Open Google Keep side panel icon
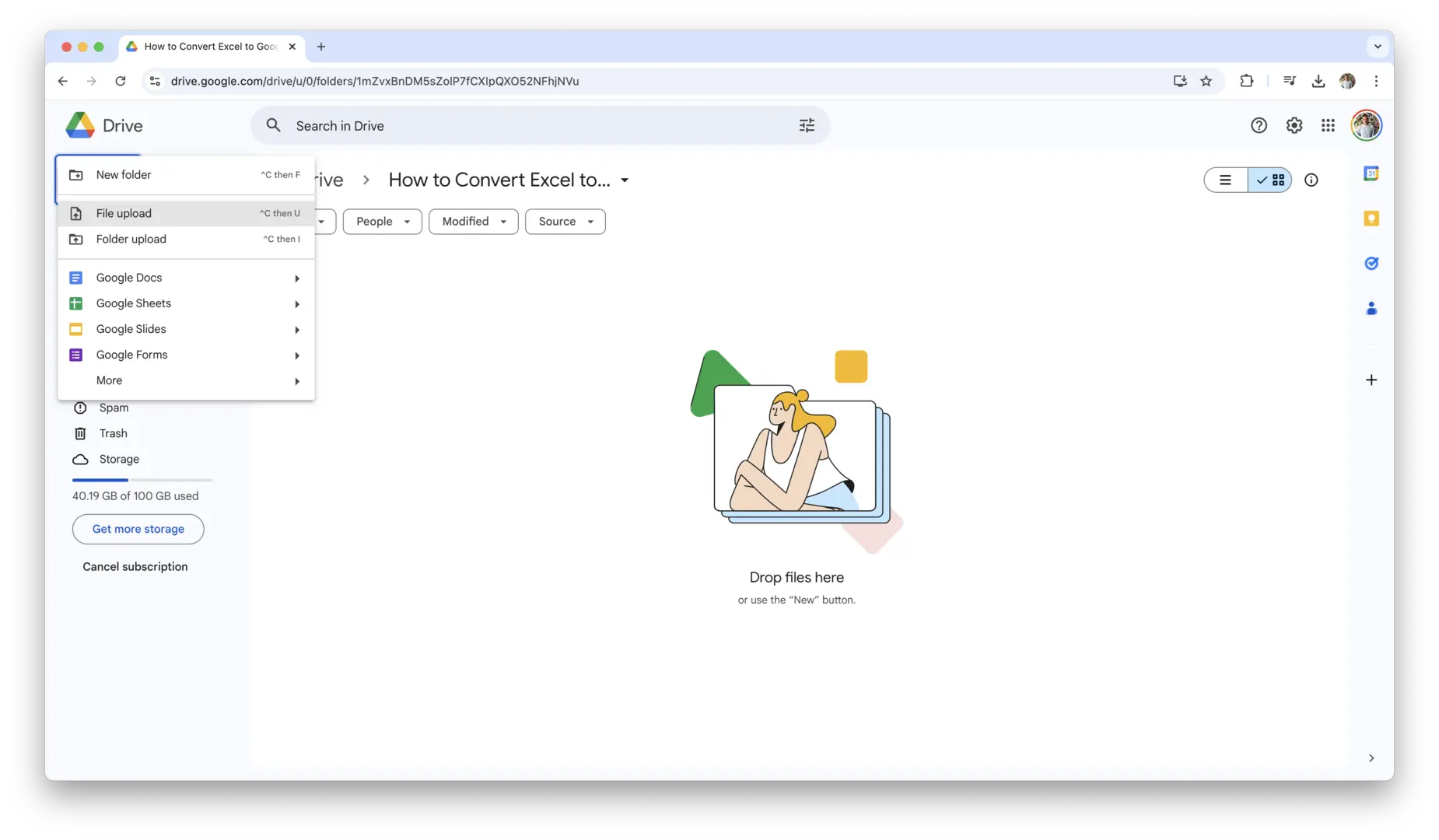Viewport: 1439px width, 840px height. point(1371,219)
